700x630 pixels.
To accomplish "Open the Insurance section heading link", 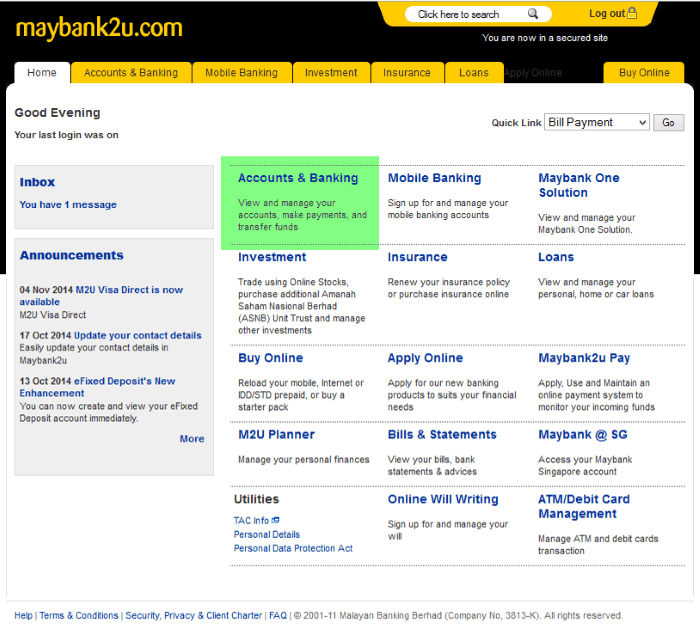I will coord(417,257).
